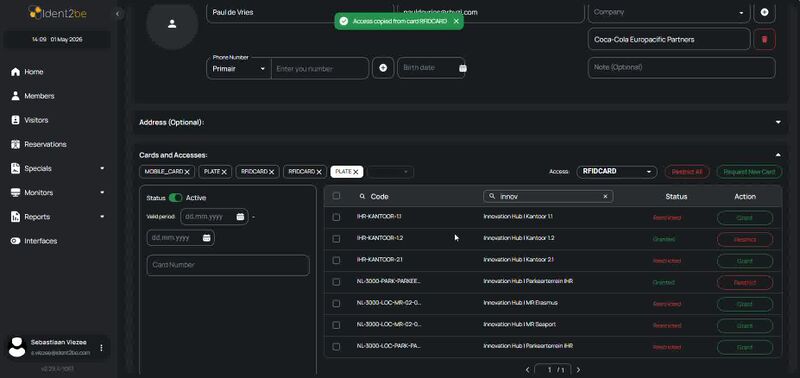800x378 pixels.
Task: Restrict access for IHR-KANTOOR-1.2
Action: pyautogui.click(x=745, y=239)
